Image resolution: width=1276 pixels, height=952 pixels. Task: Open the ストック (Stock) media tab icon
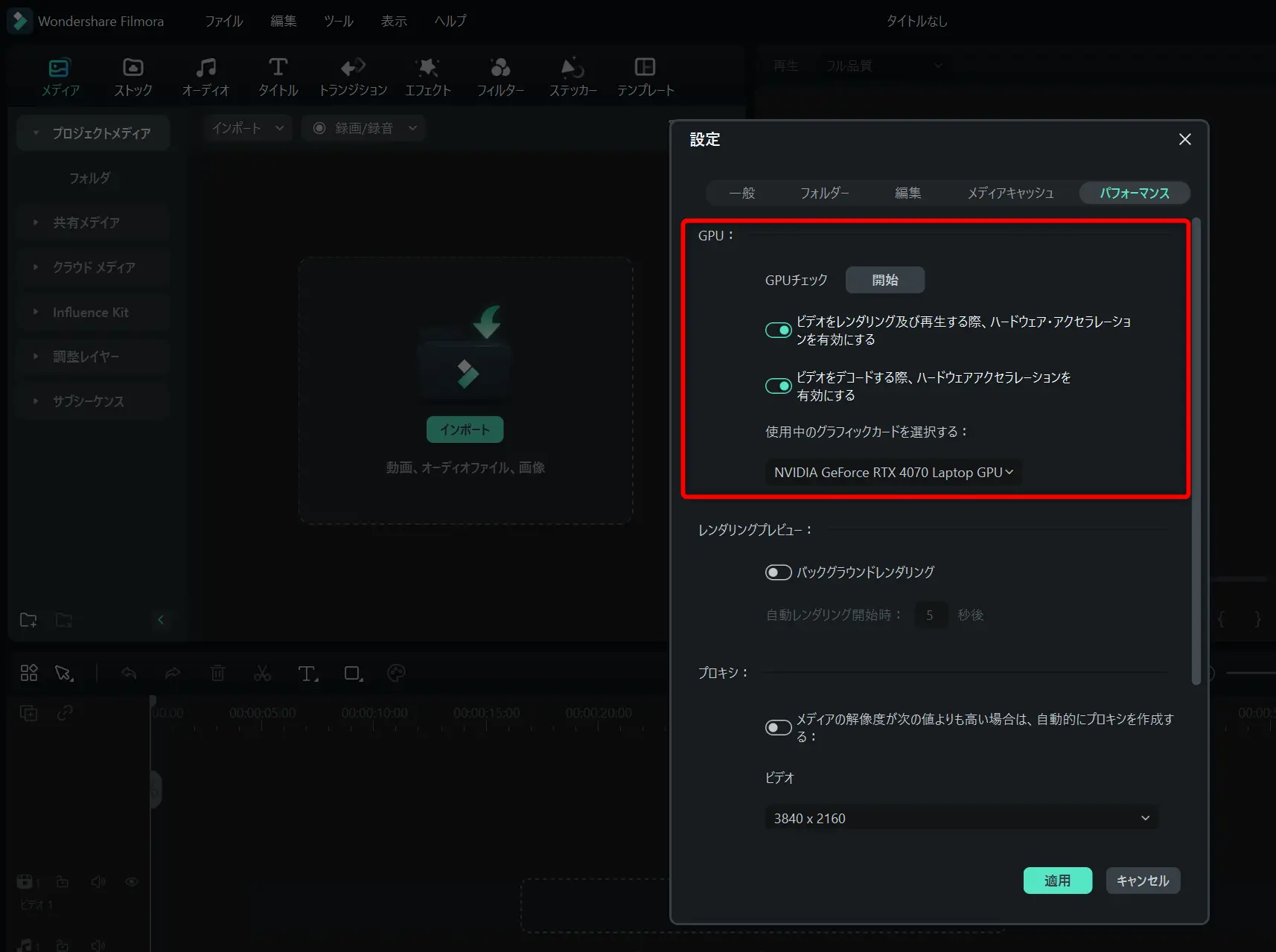point(133,68)
